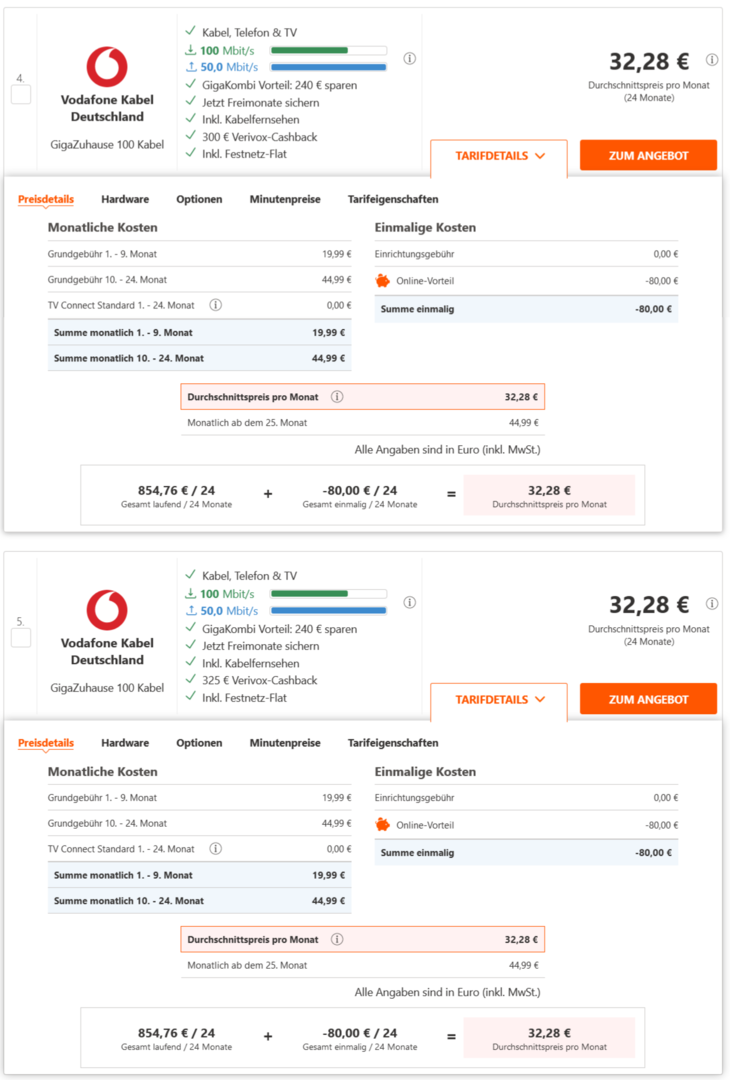Screen dimensions: 730x1080
Task: Click Vodafone logo in offer 4
Action: pos(107,67)
